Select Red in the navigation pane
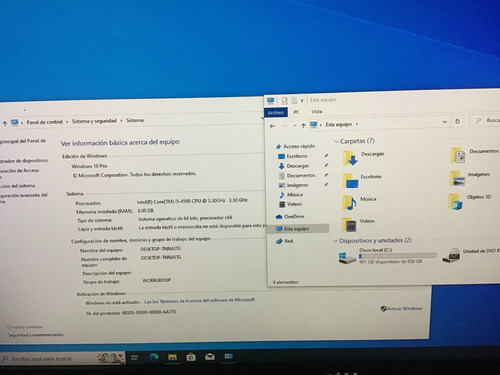The width and height of the screenshot is (500, 375). 288,241
